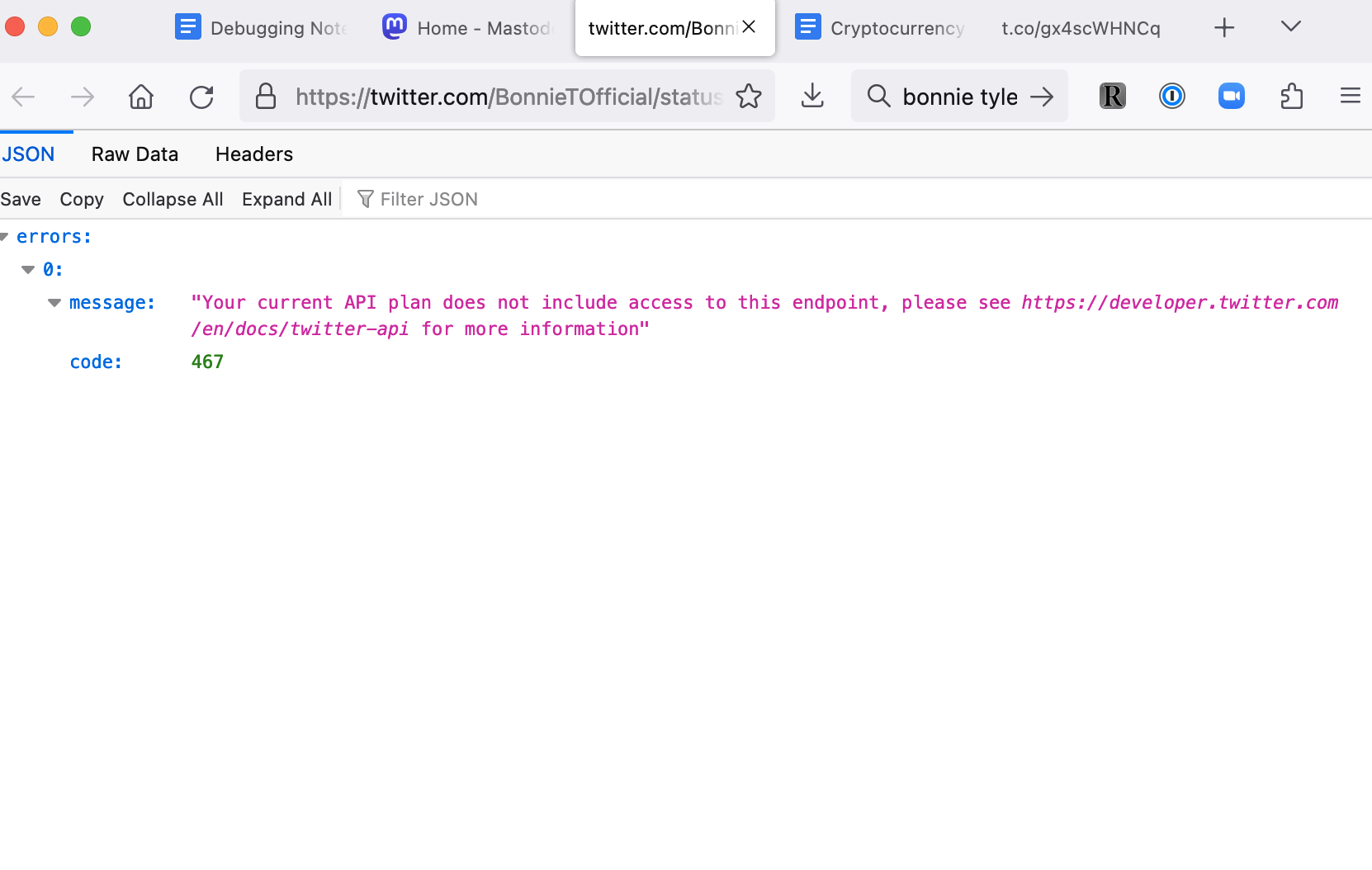List all tabs with the chevron dropdown

[1290, 27]
